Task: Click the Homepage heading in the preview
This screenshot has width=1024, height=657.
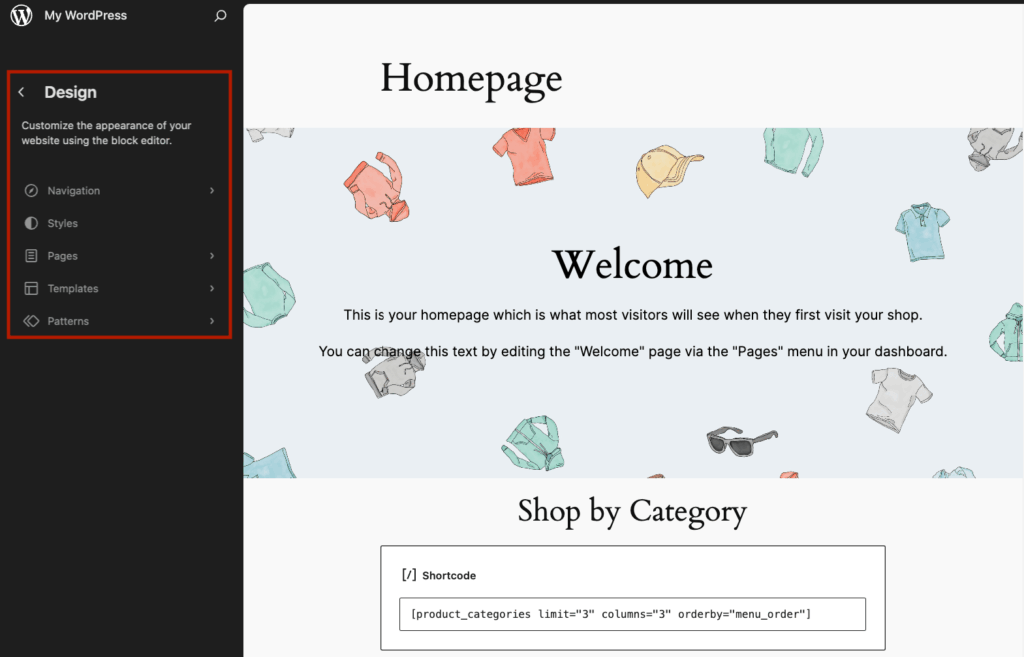Action: point(470,78)
